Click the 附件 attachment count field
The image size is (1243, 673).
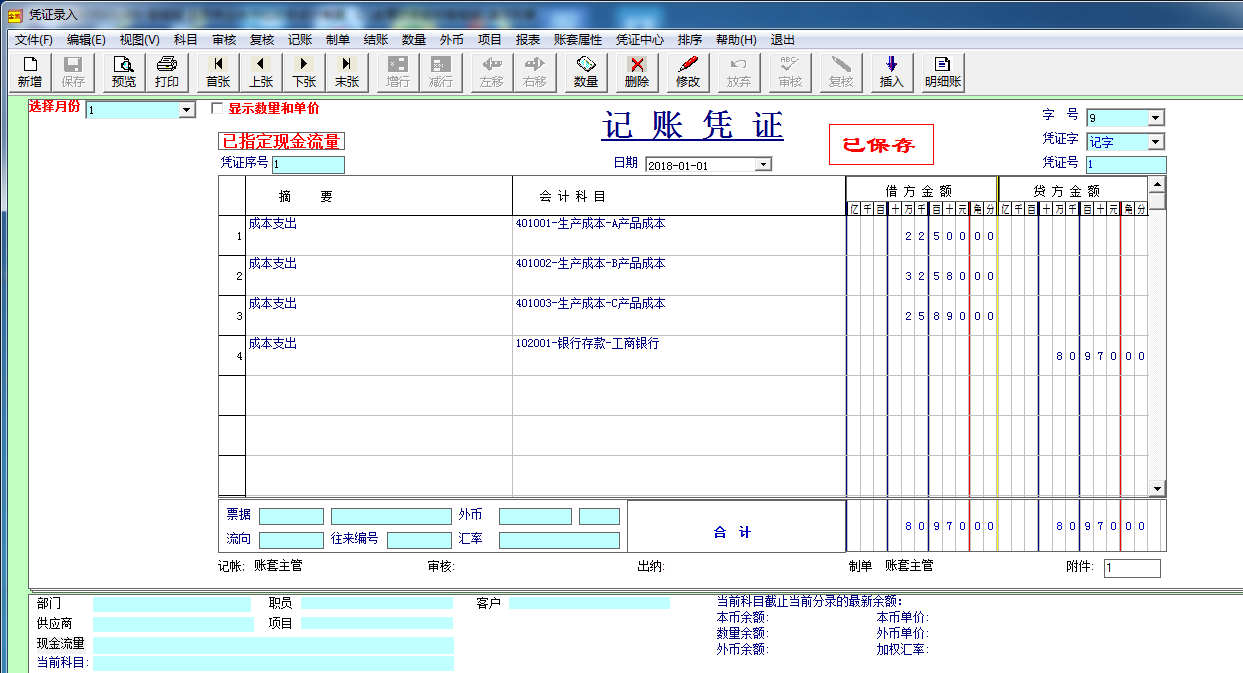click(1132, 568)
